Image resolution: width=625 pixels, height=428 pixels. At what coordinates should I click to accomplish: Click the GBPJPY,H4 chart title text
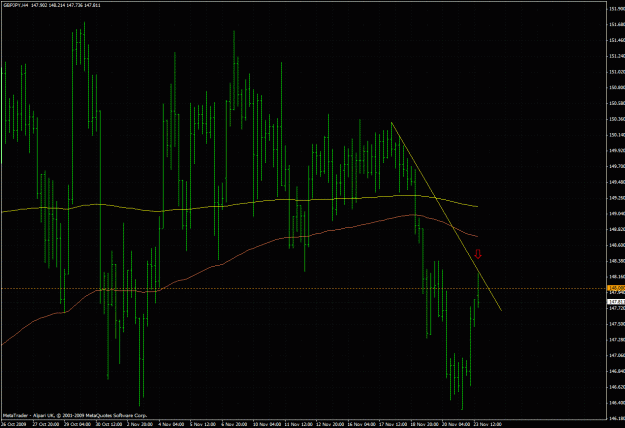(15, 5)
